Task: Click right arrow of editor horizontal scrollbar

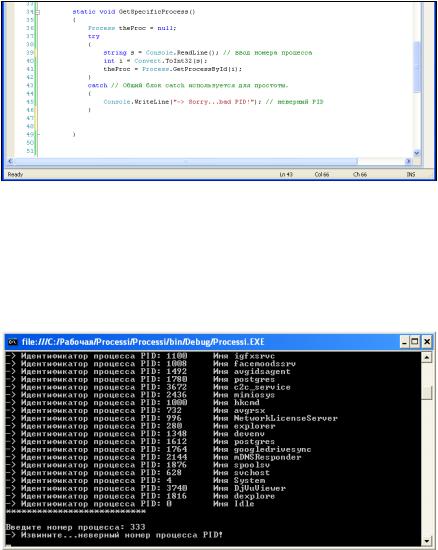Action: click(x=409, y=161)
